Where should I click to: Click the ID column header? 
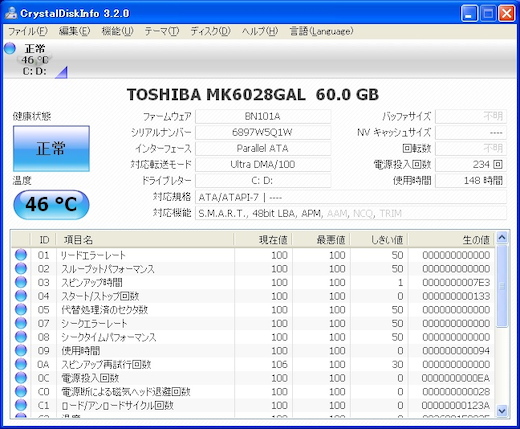tap(44, 240)
